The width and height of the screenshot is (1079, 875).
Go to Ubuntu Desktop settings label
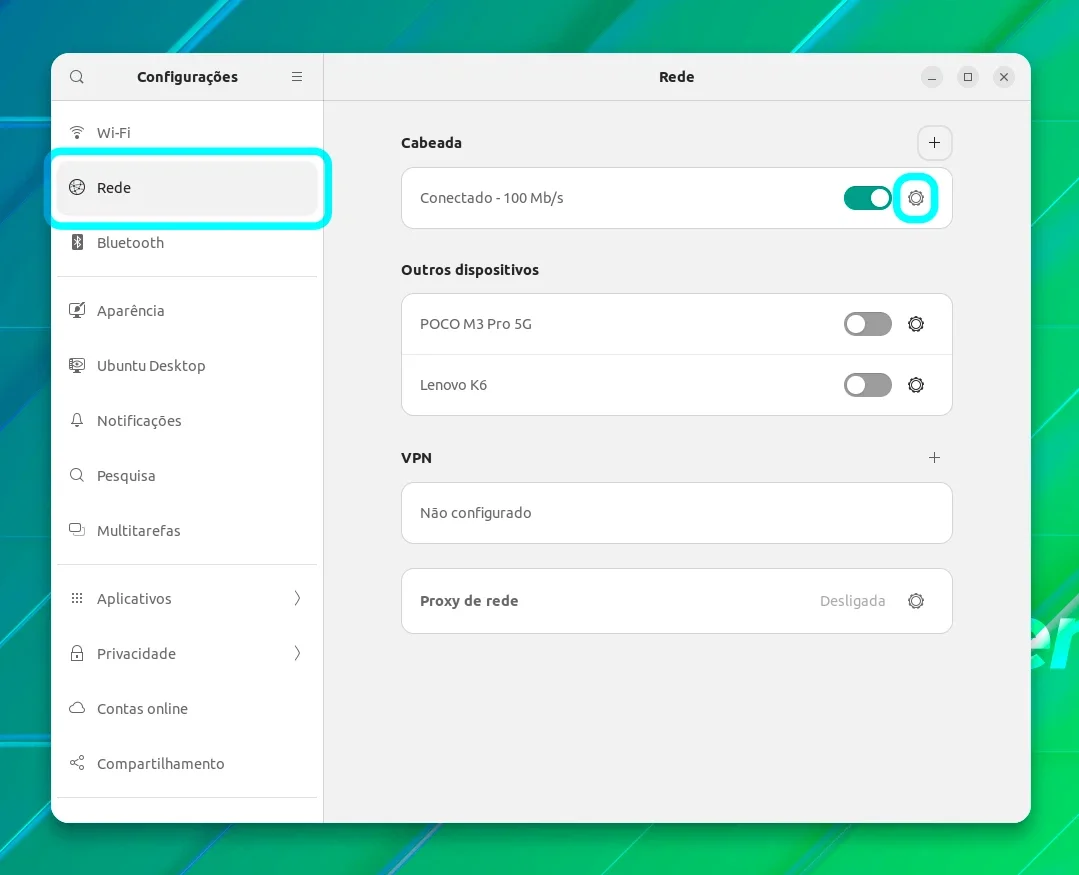click(151, 366)
